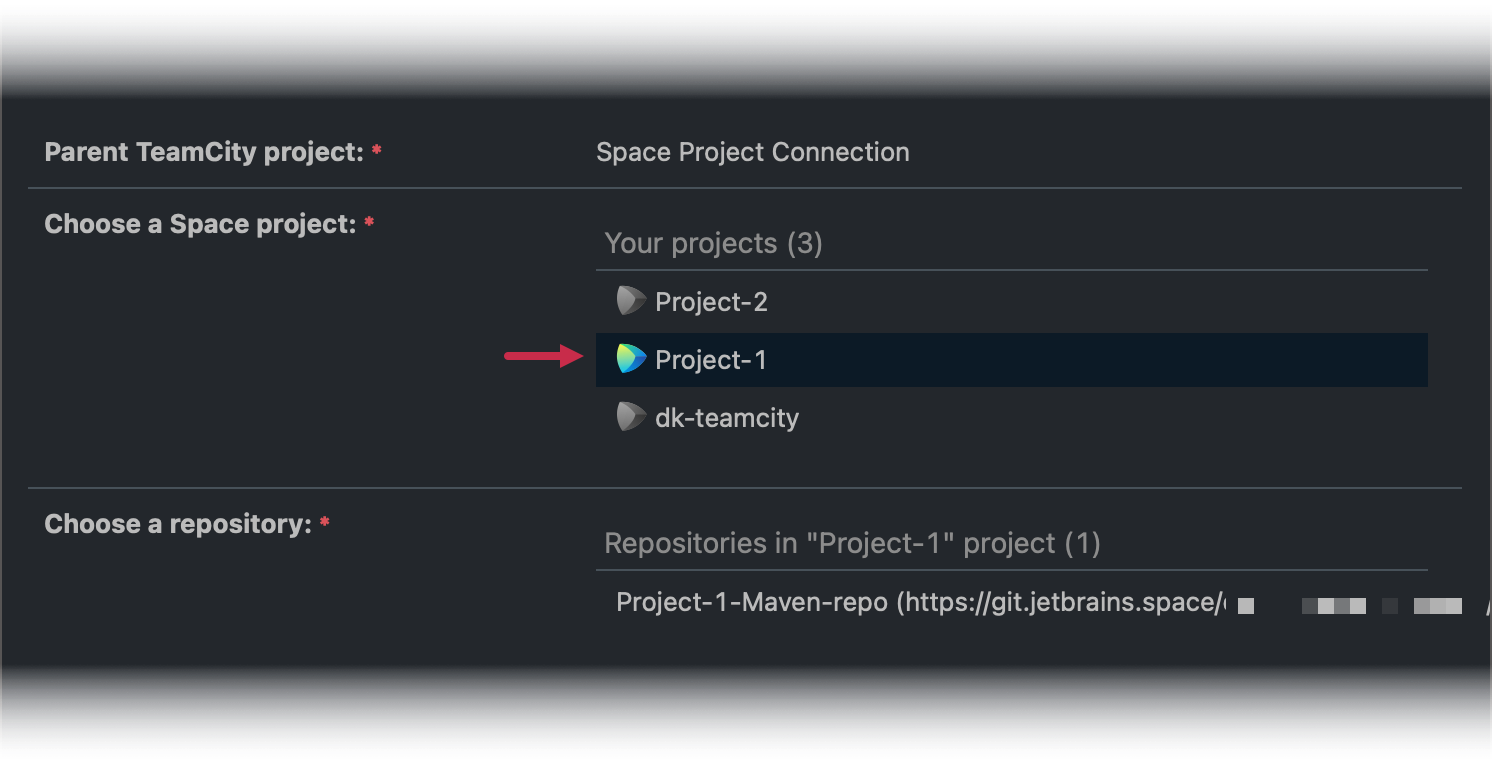Click the Choose a repository label
The image size is (1492, 764).
pos(176,523)
